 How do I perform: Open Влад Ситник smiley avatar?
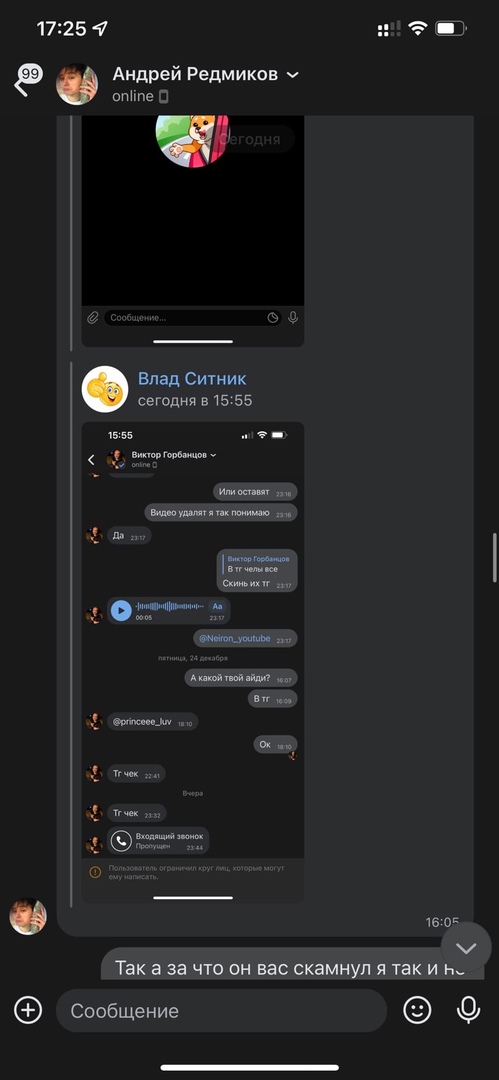[x=105, y=389]
